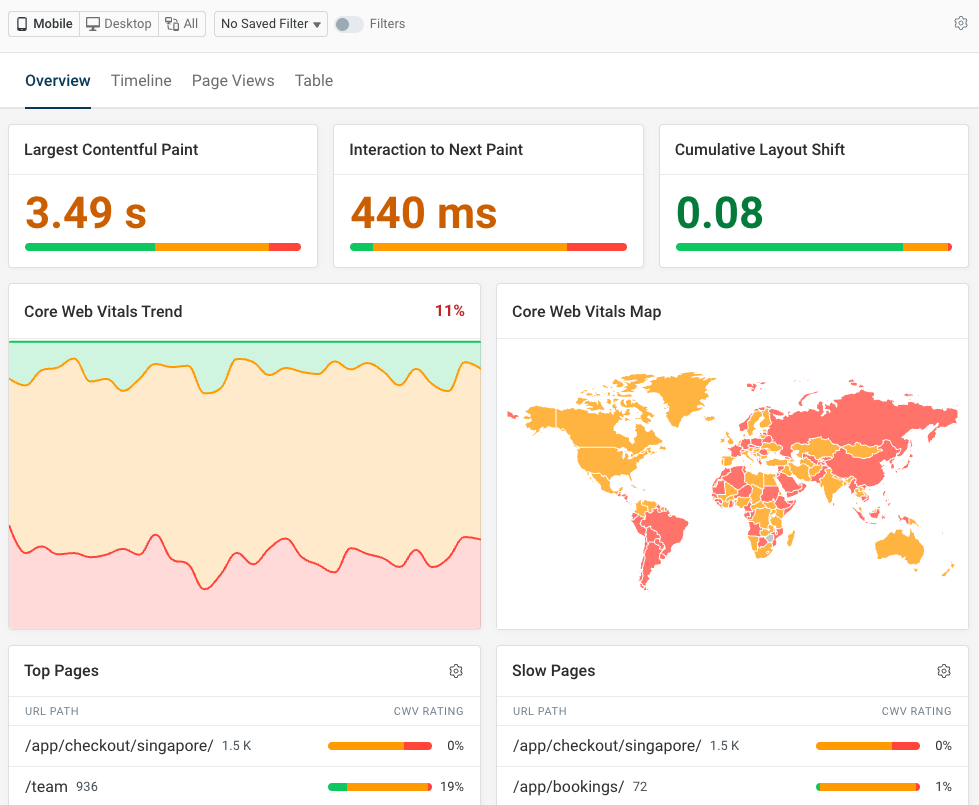
Task: Click the Overview tab
Action: 57,80
